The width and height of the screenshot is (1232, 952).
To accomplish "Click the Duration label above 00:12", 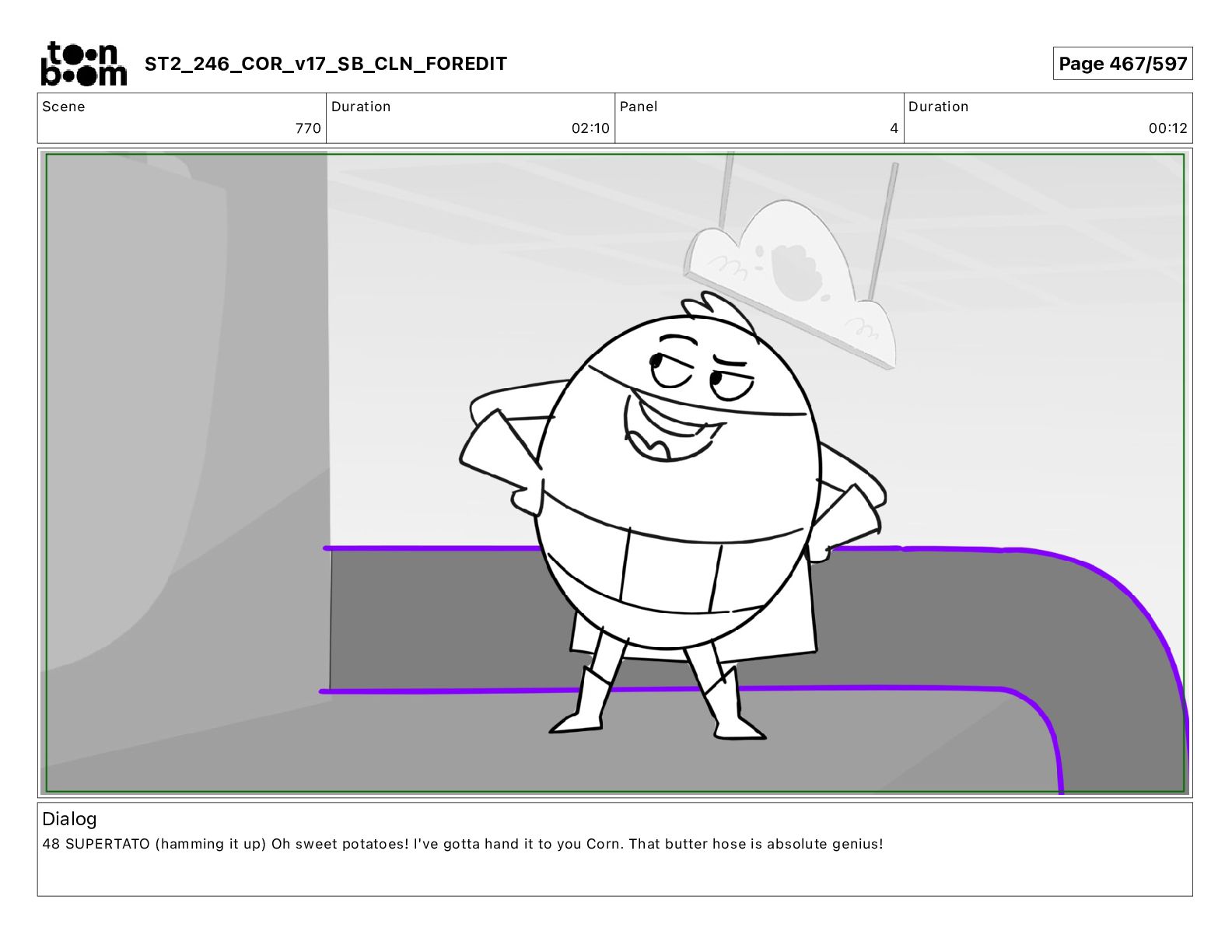I will click(x=938, y=107).
